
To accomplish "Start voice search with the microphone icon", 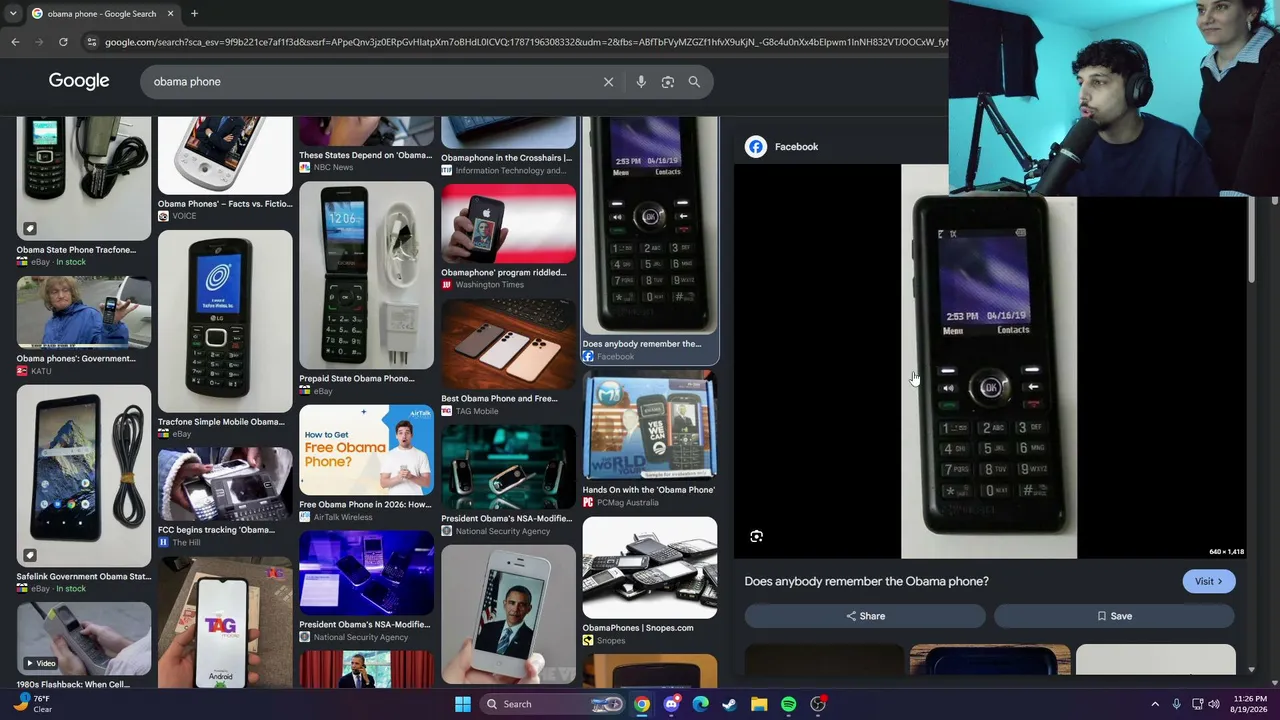I will click(641, 82).
